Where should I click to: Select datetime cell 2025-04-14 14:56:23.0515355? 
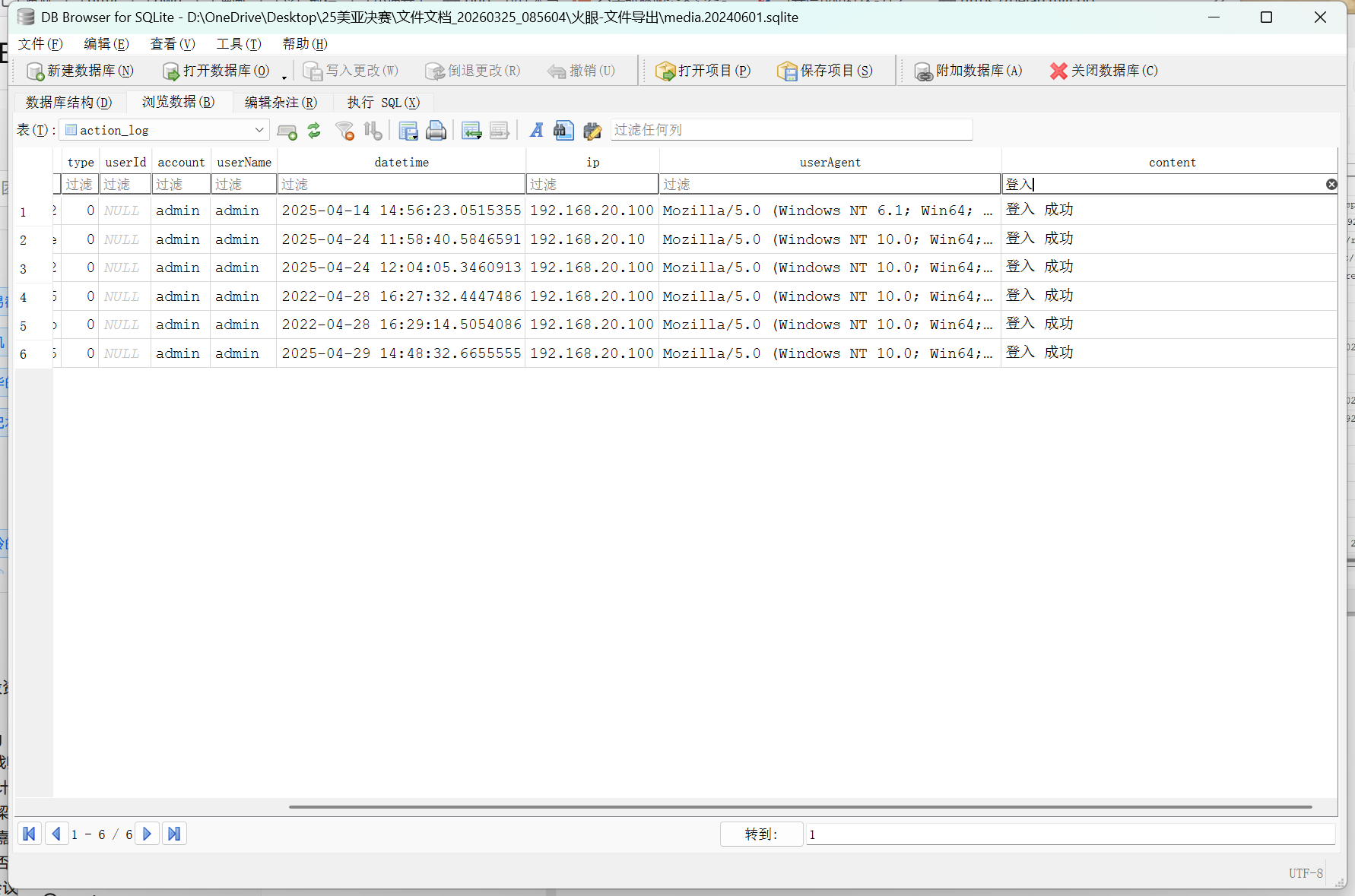pyautogui.click(x=401, y=211)
